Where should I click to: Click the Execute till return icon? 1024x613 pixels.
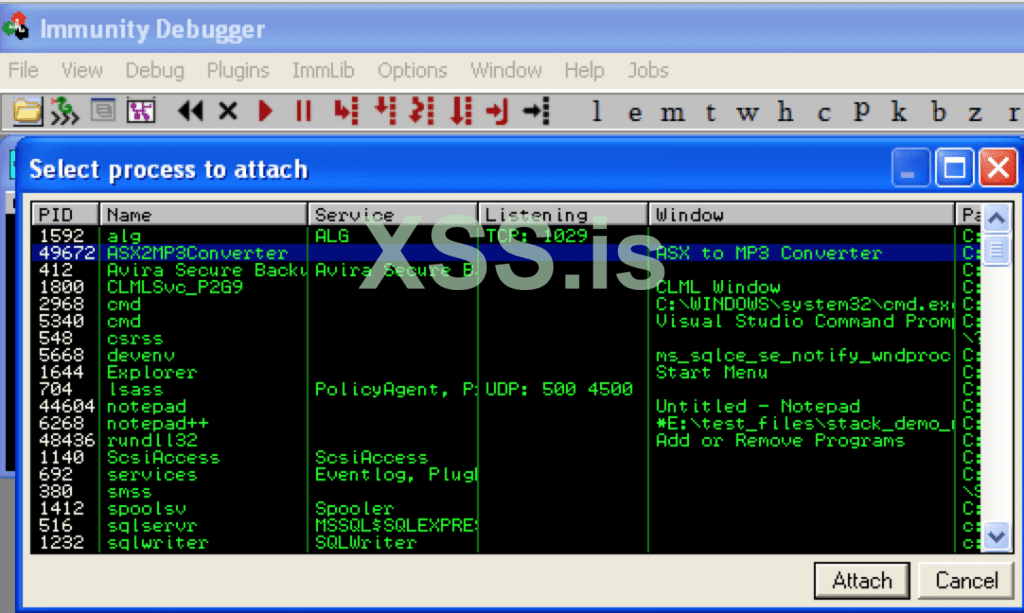pos(498,112)
